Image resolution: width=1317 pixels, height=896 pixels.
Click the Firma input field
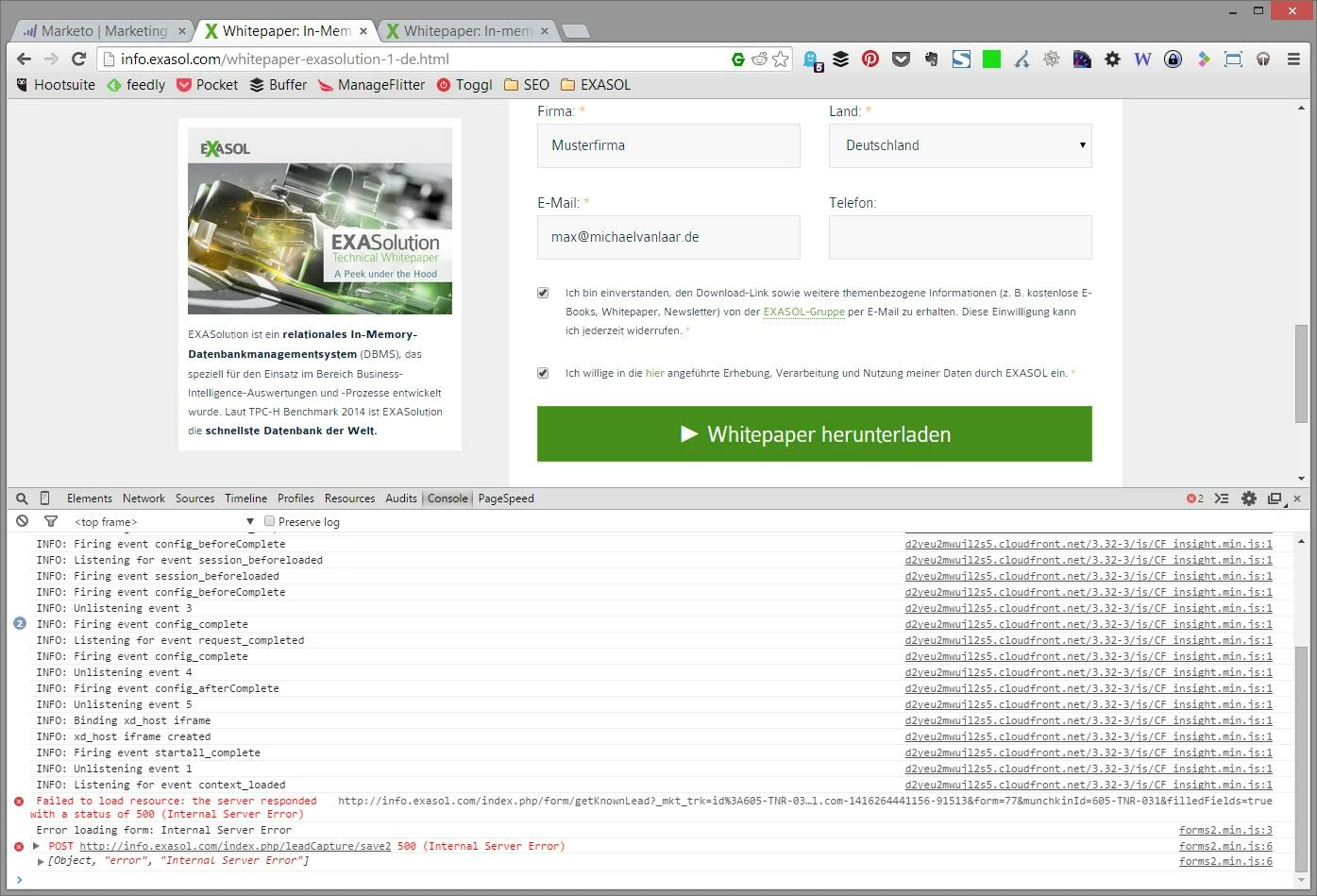[668, 145]
